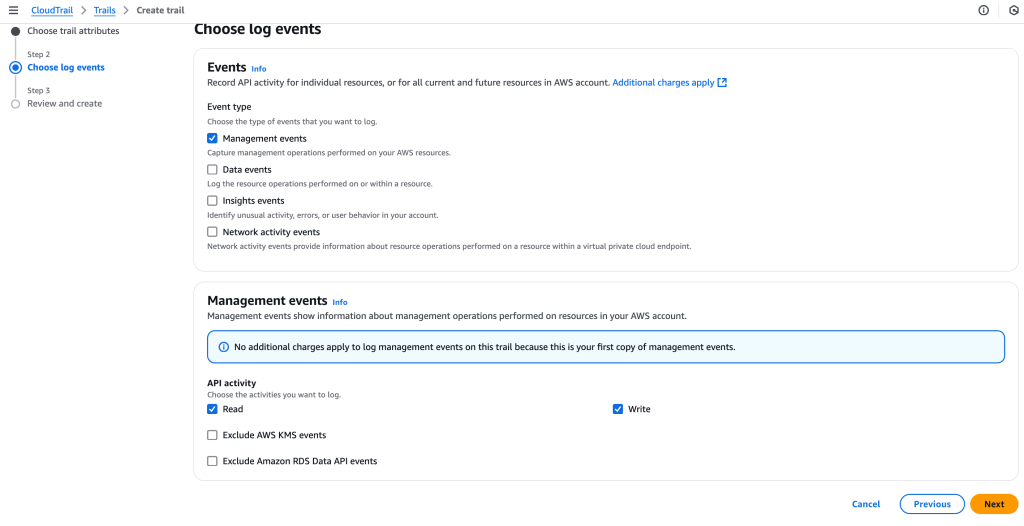
Task: Click the Step 2 active circle indicator
Action: click(x=15, y=68)
